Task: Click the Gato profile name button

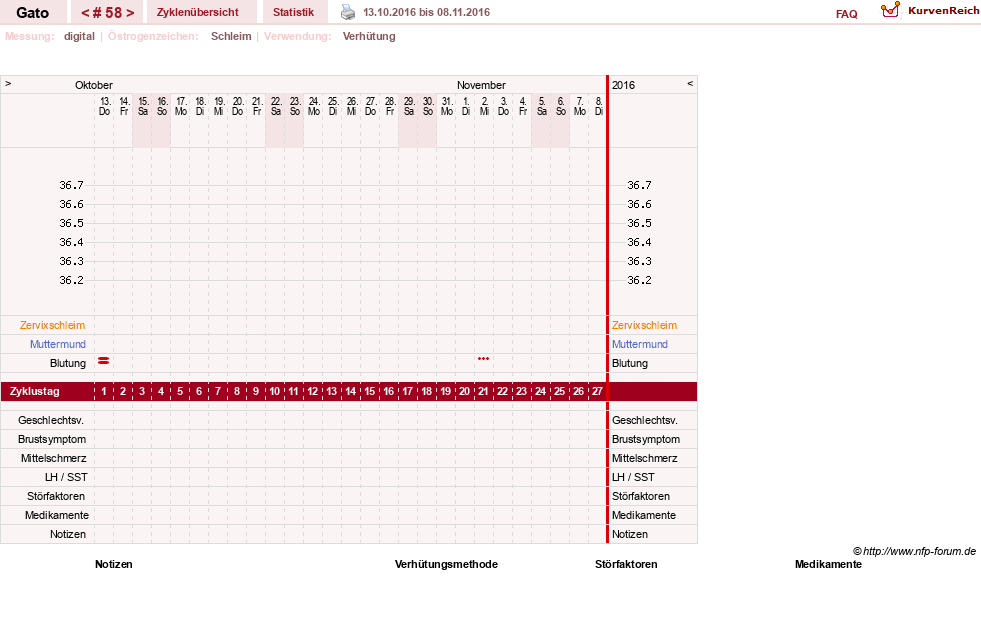Action: click(33, 12)
